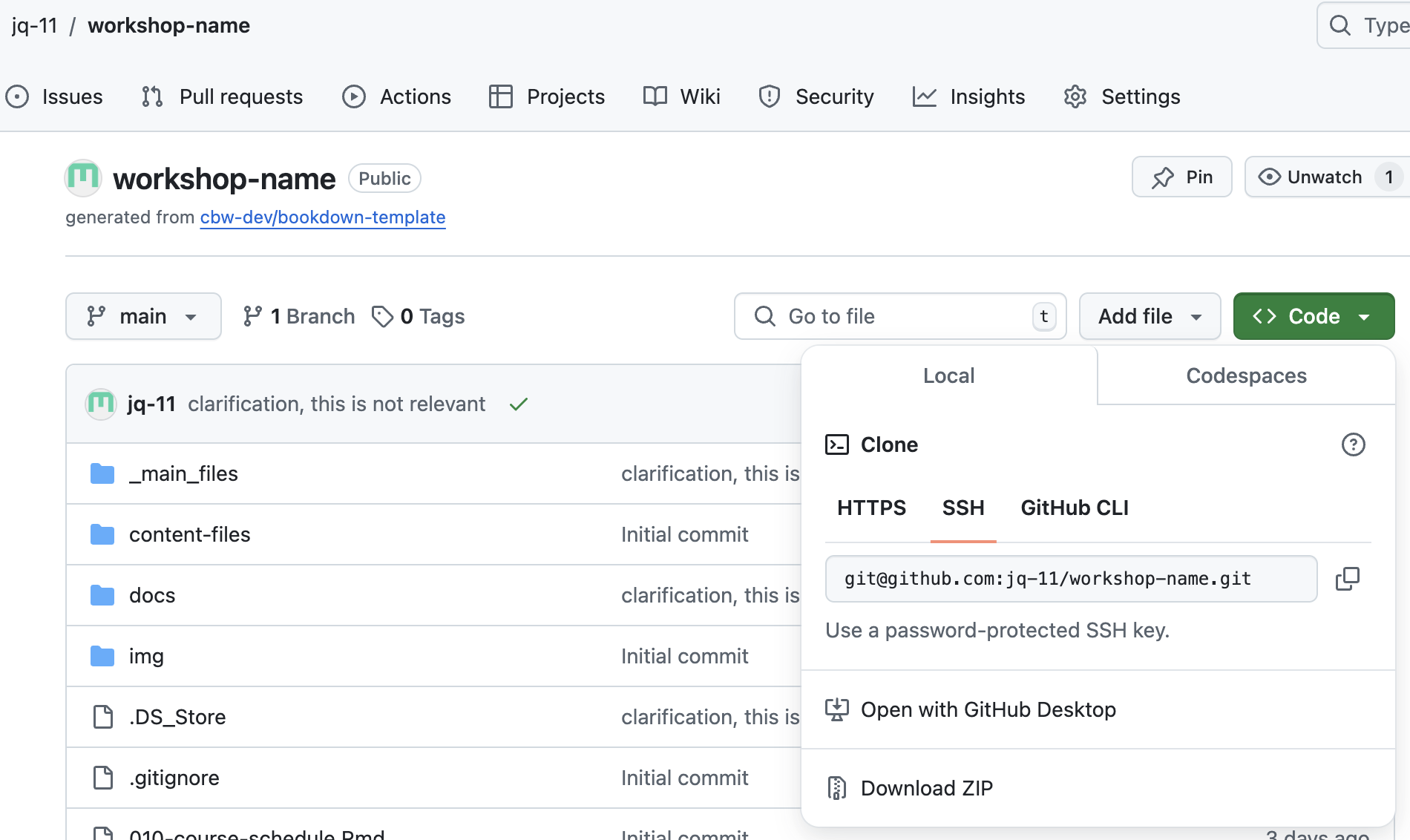1410x840 pixels.
Task: Click the search magnifier in Go to file
Action: tap(765, 316)
